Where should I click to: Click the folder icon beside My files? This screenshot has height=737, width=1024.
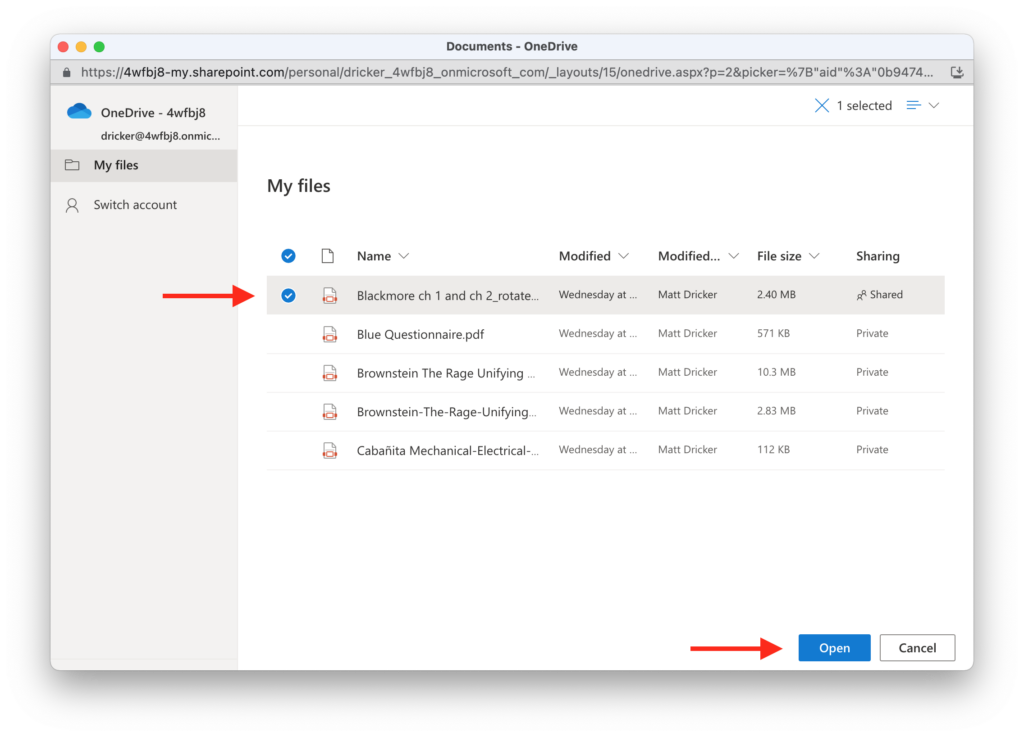click(74, 164)
